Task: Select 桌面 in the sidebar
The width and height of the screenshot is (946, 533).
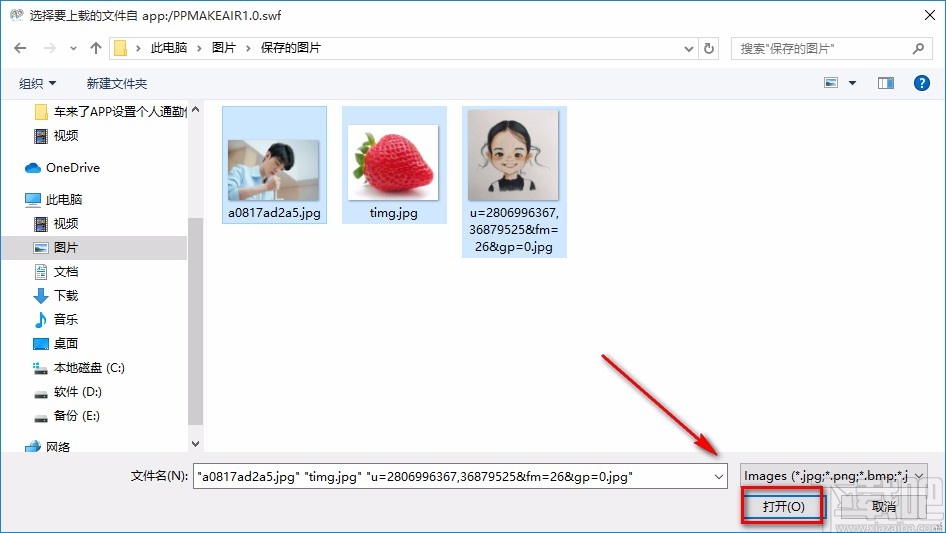Action: 56,343
